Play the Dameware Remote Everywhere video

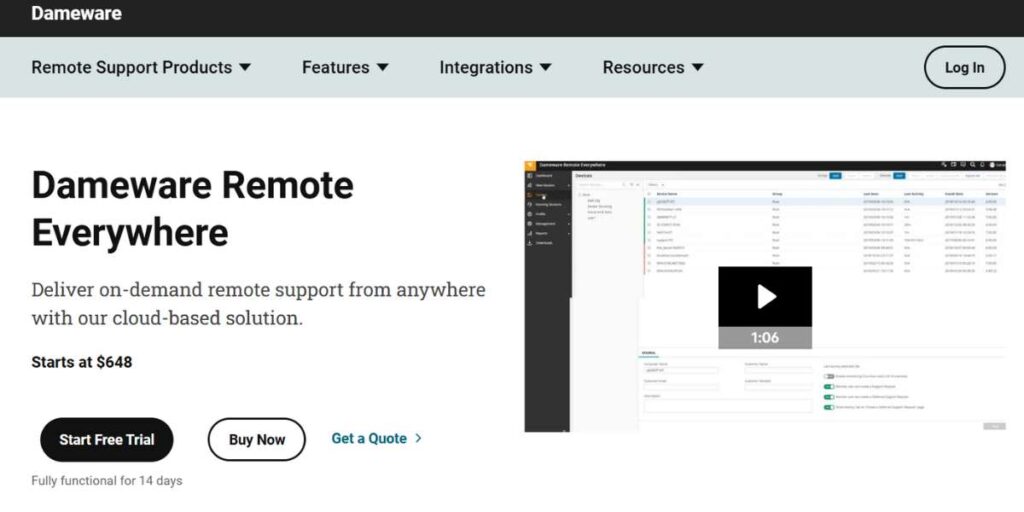click(765, 296)
